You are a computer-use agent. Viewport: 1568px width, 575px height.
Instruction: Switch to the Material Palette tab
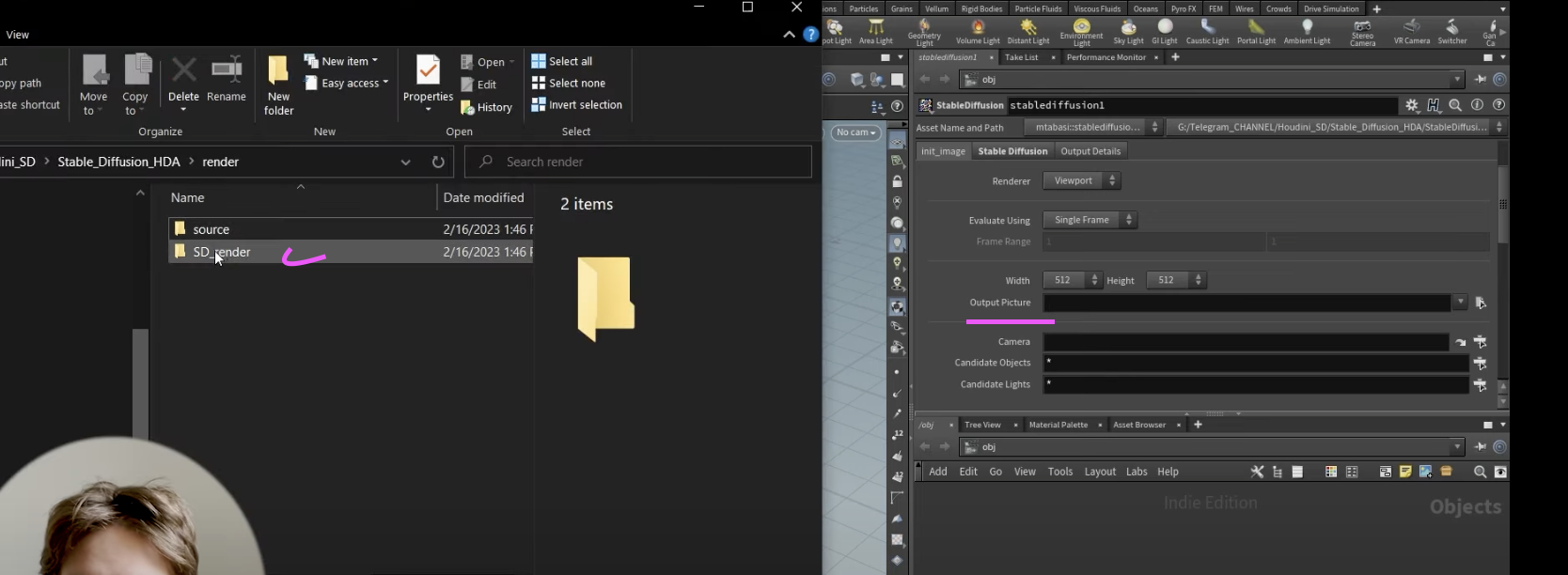tap(1058, 425)
